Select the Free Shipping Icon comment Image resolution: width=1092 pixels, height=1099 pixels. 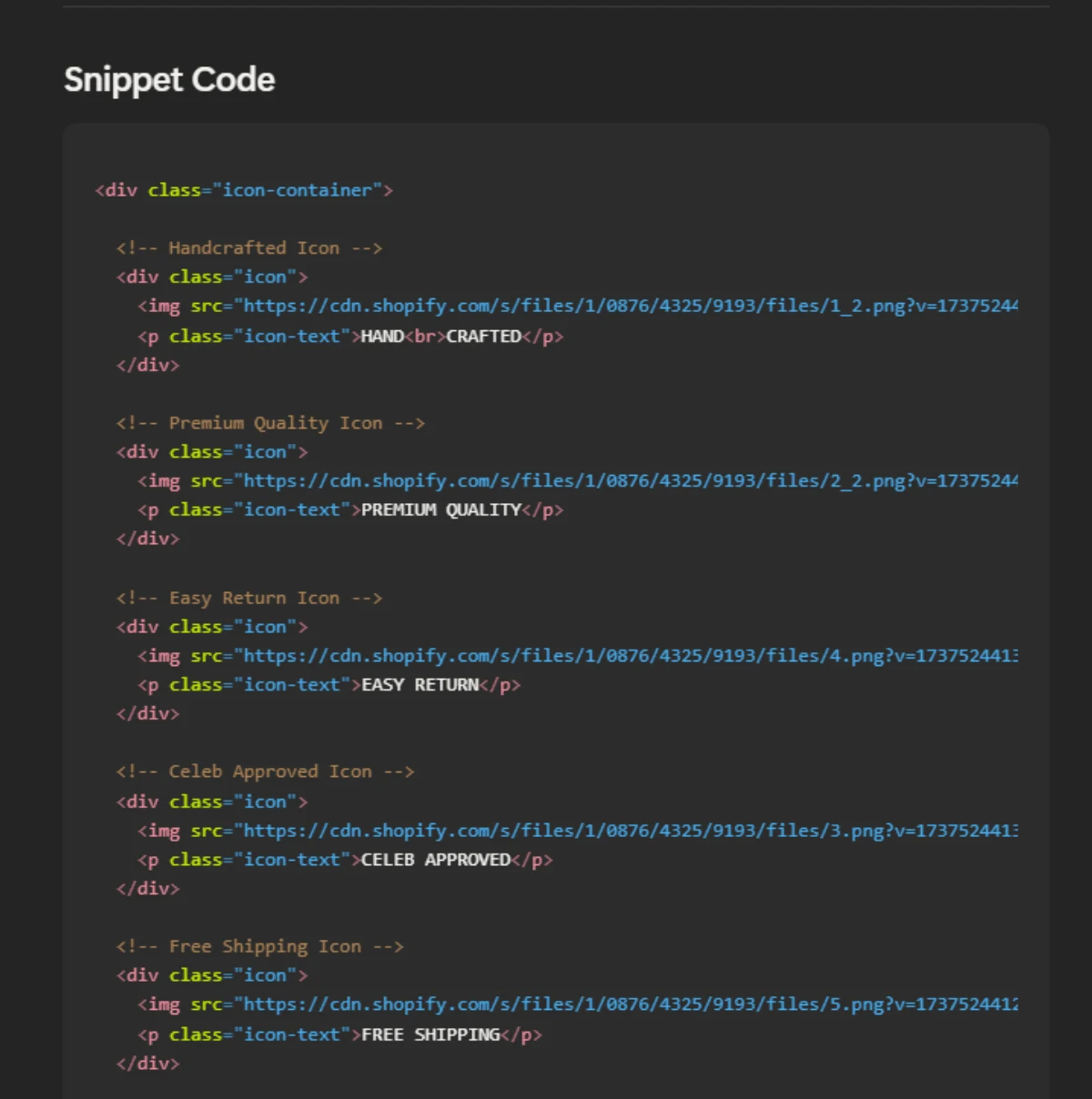click(x=259, y=947)
